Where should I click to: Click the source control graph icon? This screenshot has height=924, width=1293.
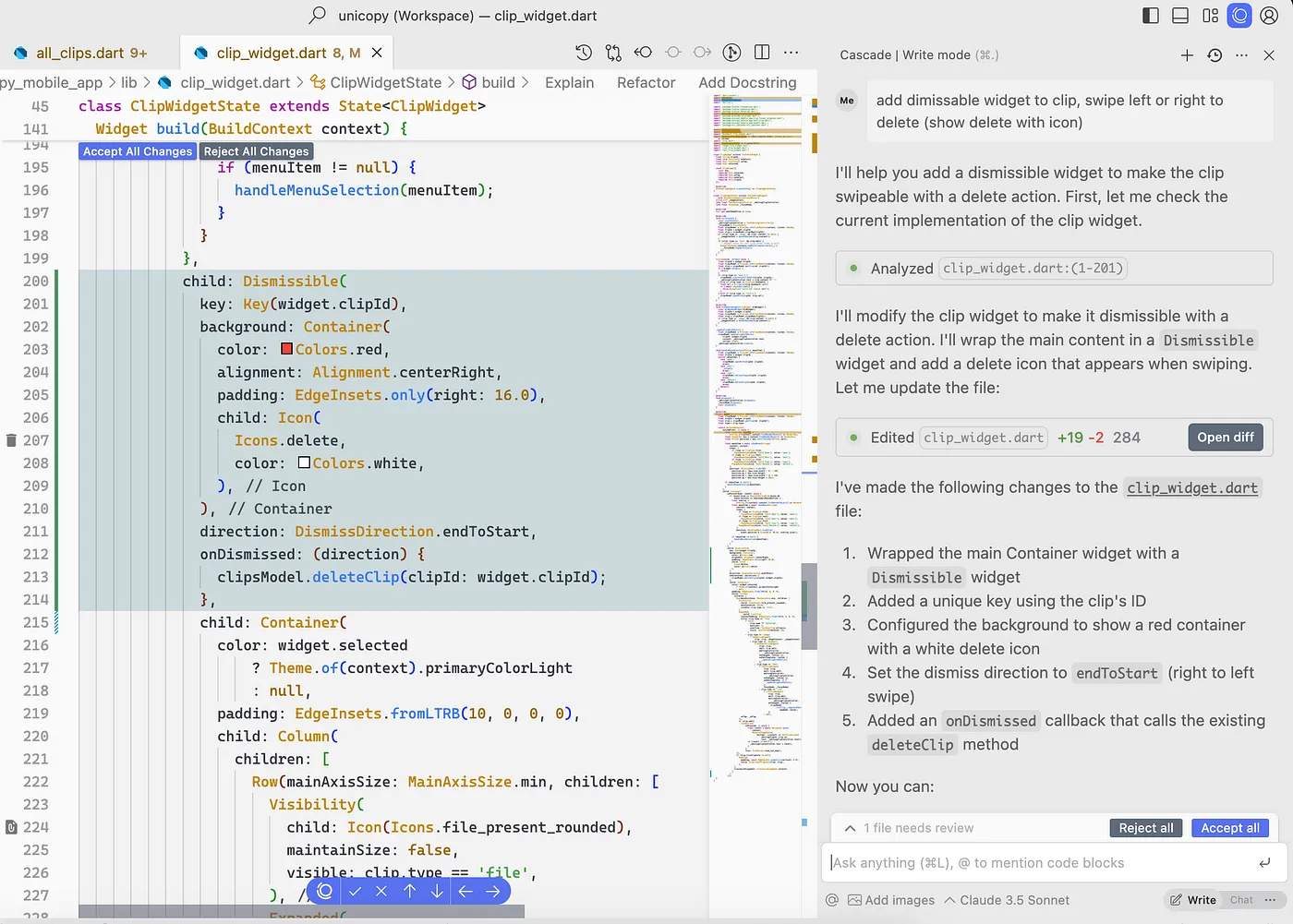click(x=732, y=52)
